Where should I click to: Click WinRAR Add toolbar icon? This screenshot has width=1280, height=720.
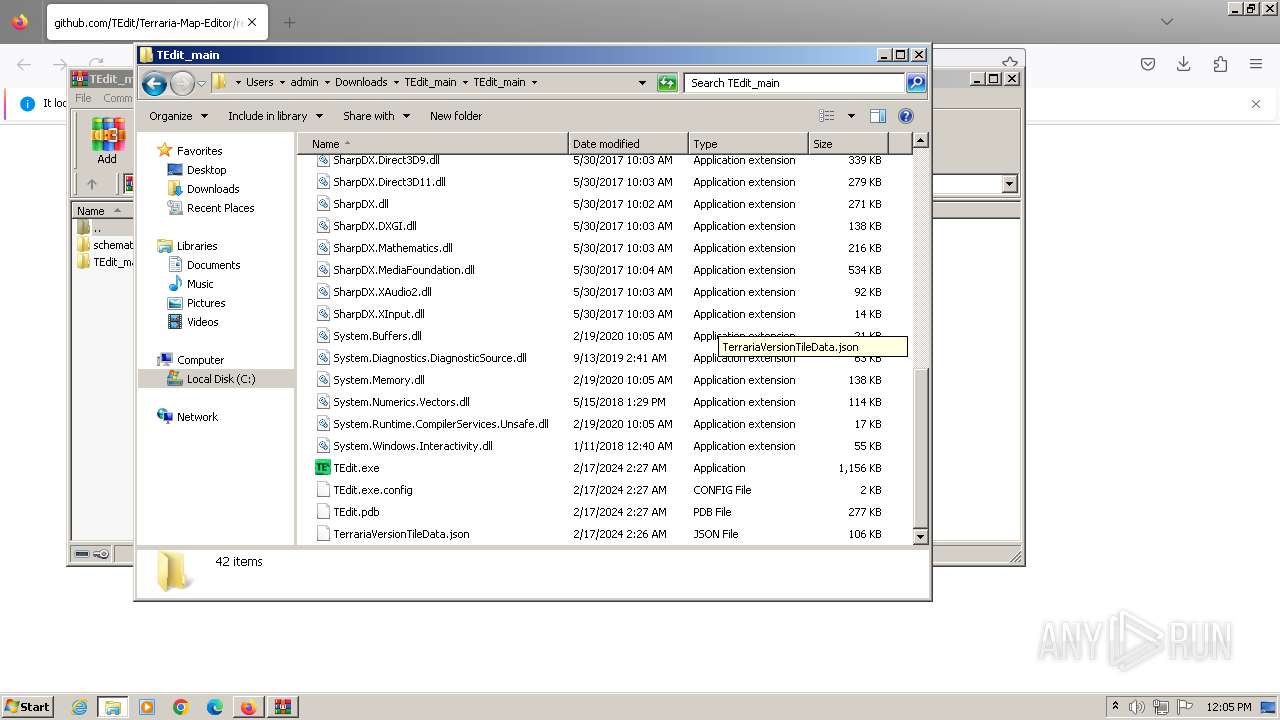[107, 141]
